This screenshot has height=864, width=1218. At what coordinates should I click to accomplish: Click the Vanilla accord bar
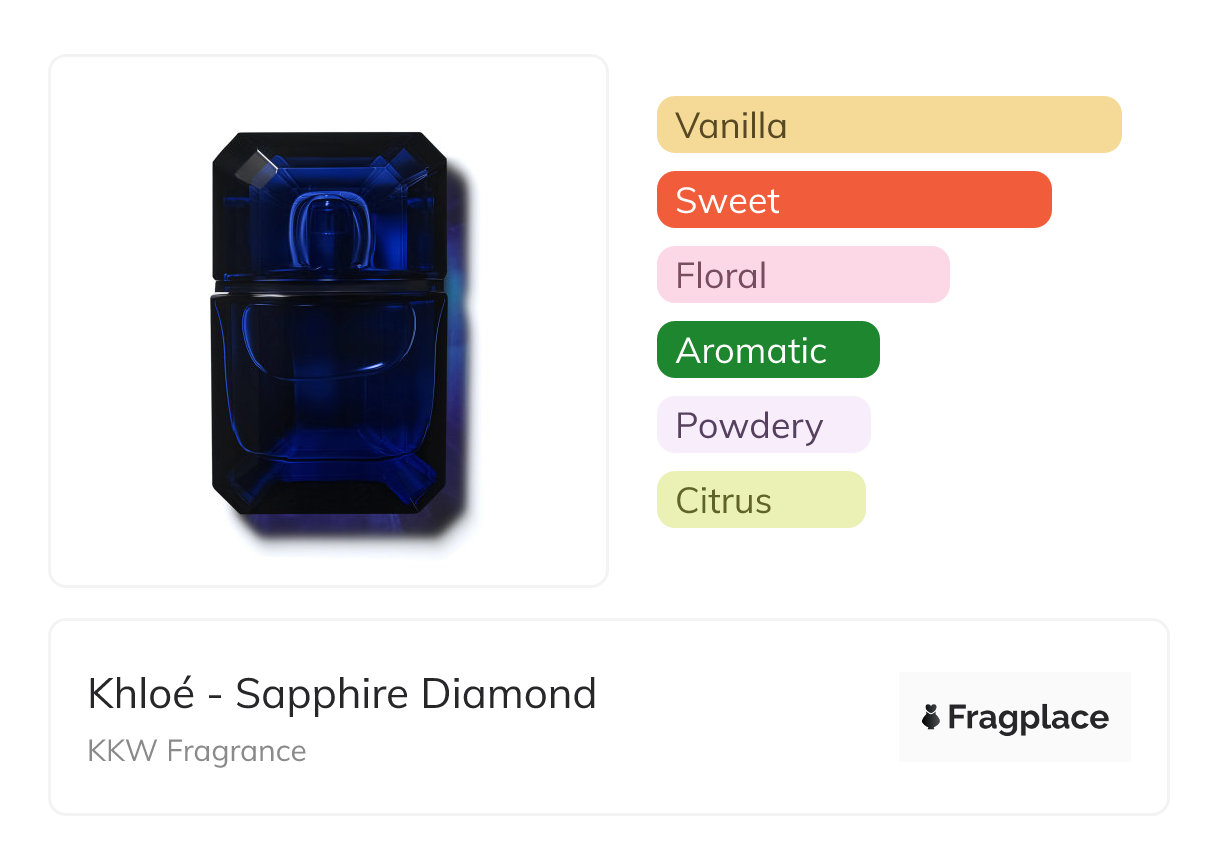(888, 125)
